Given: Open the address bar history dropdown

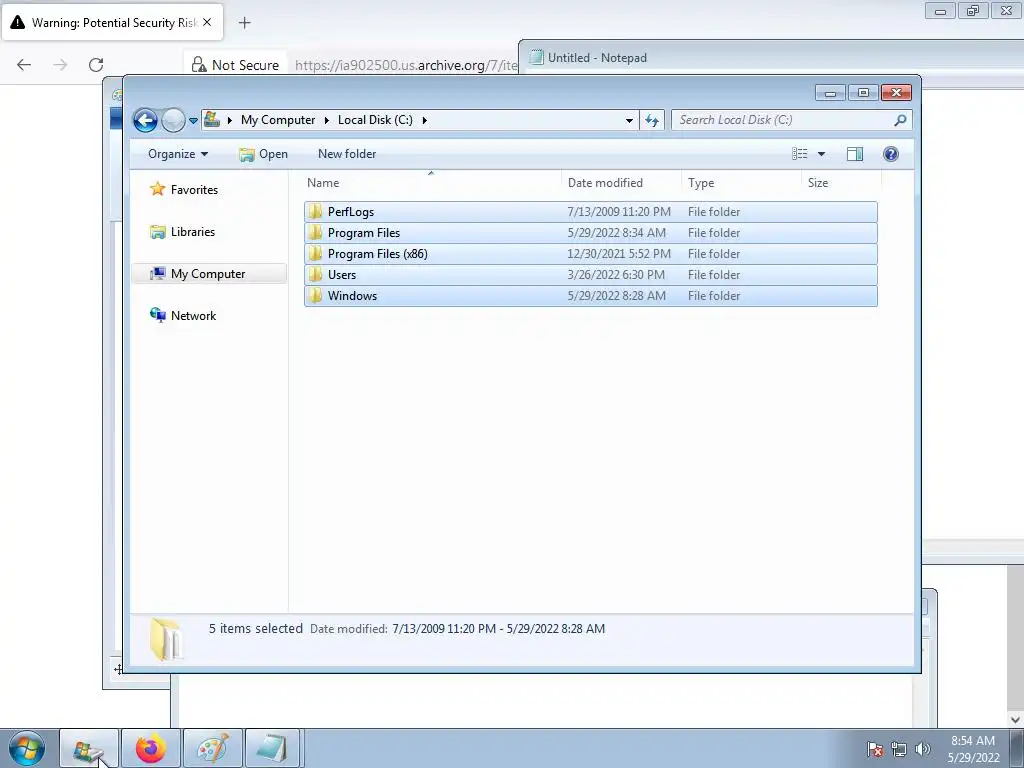Looking at the screenshot, I should point(629,120).
